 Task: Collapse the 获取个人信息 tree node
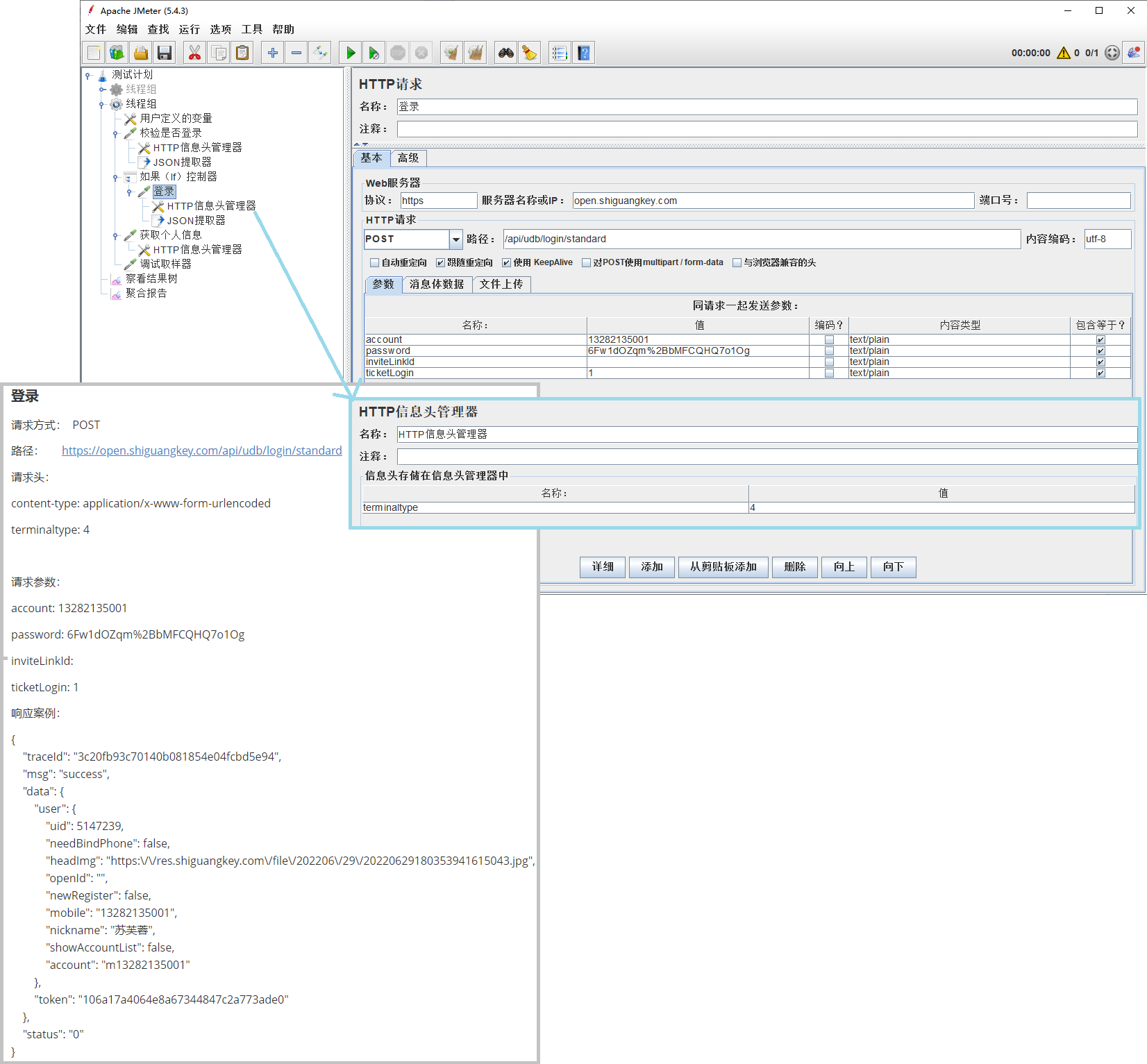click(115, 235)
